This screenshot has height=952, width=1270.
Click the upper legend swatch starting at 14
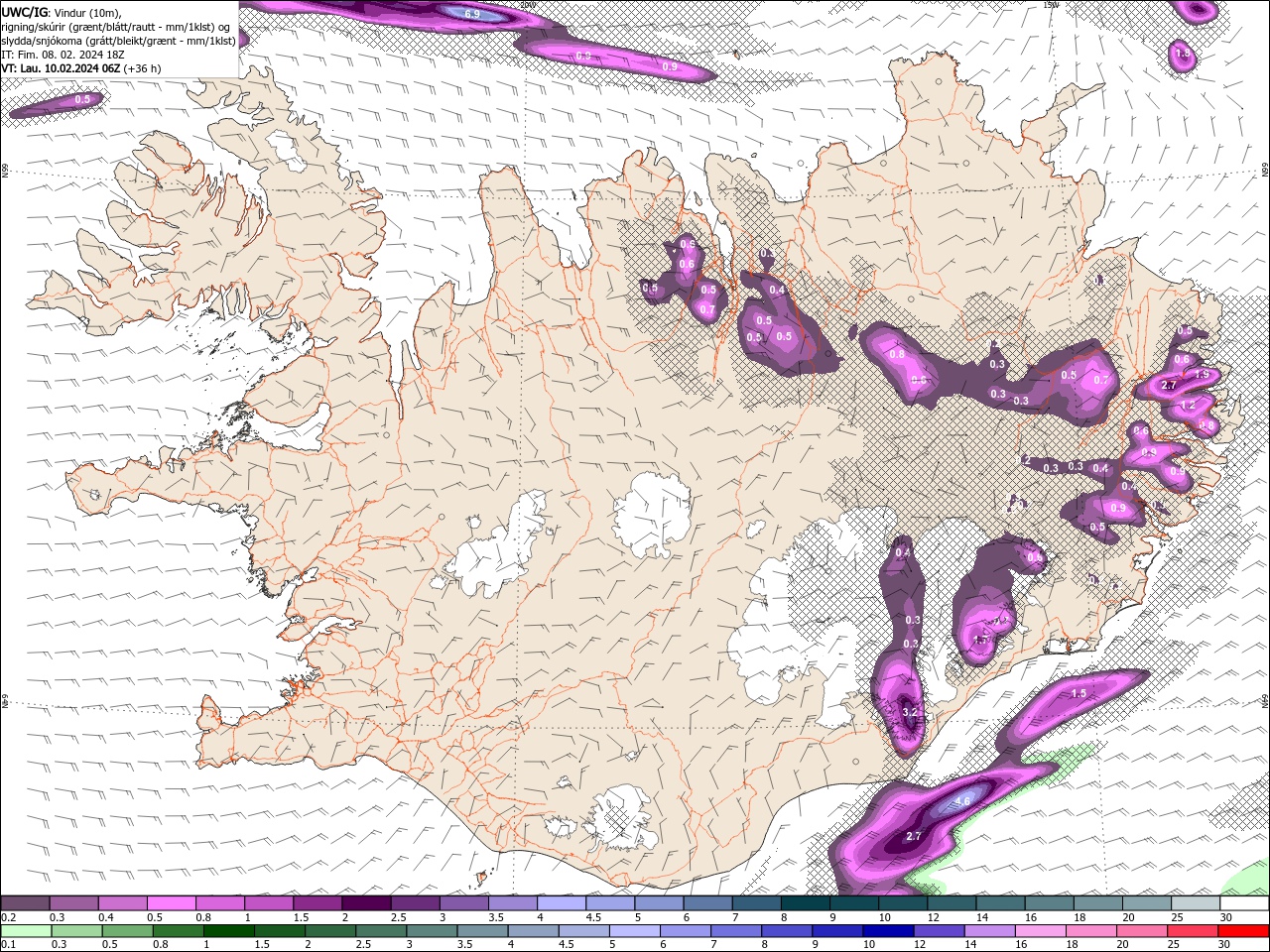(999, 903)
